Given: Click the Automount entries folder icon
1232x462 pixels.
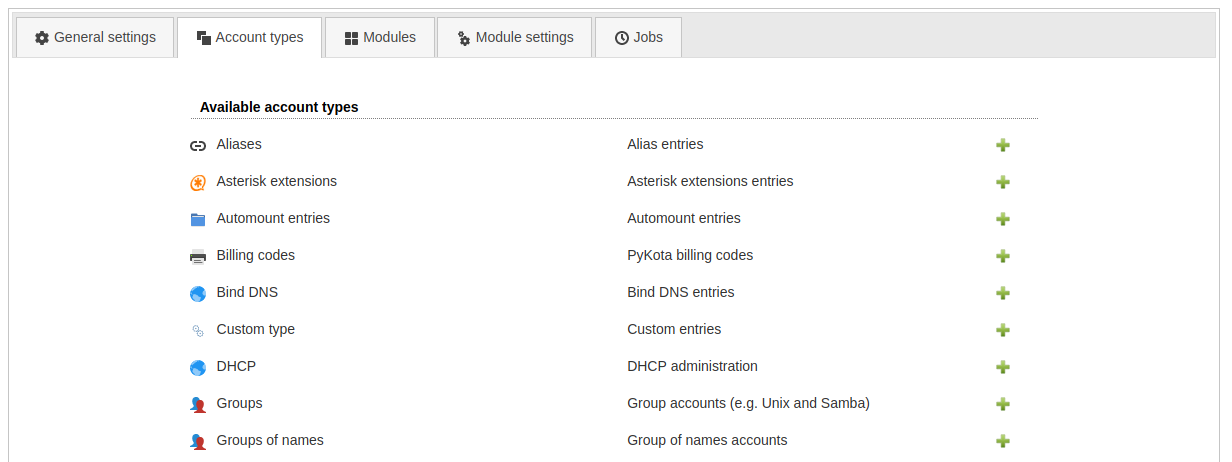Looking at the screenshot, I should coord(198,219).
